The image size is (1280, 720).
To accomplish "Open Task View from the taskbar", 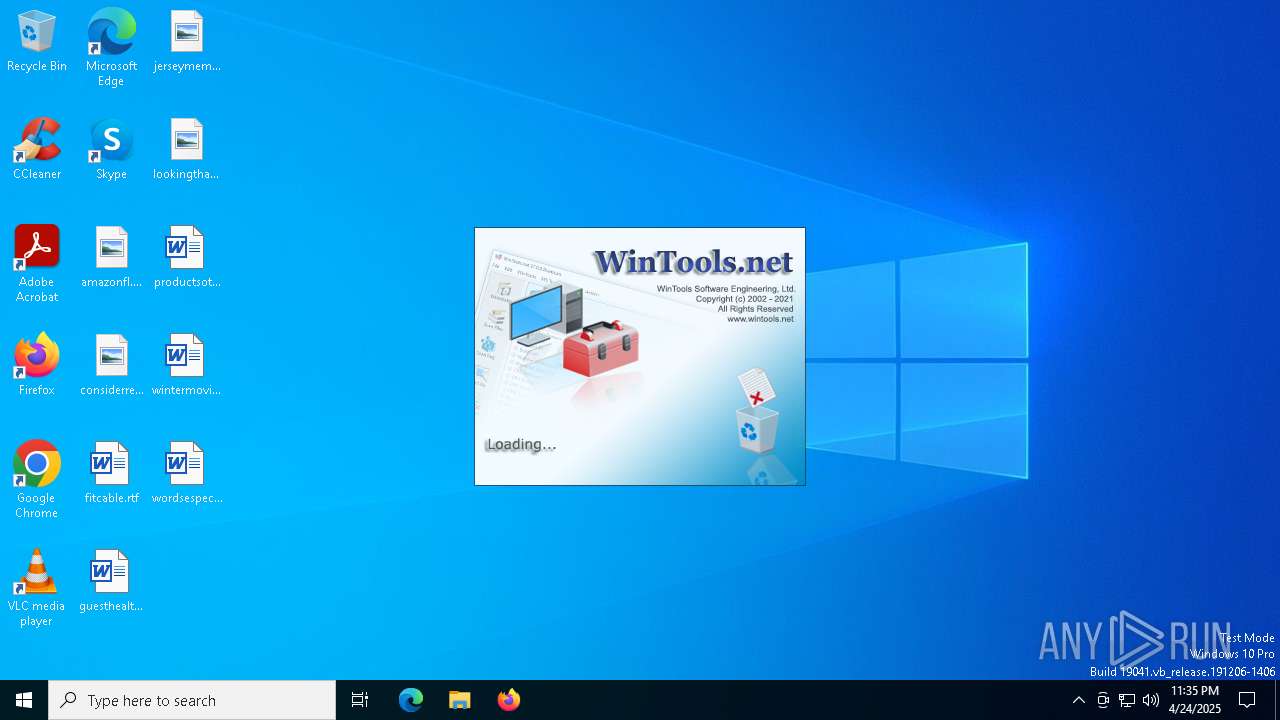I will click(360, 700).
